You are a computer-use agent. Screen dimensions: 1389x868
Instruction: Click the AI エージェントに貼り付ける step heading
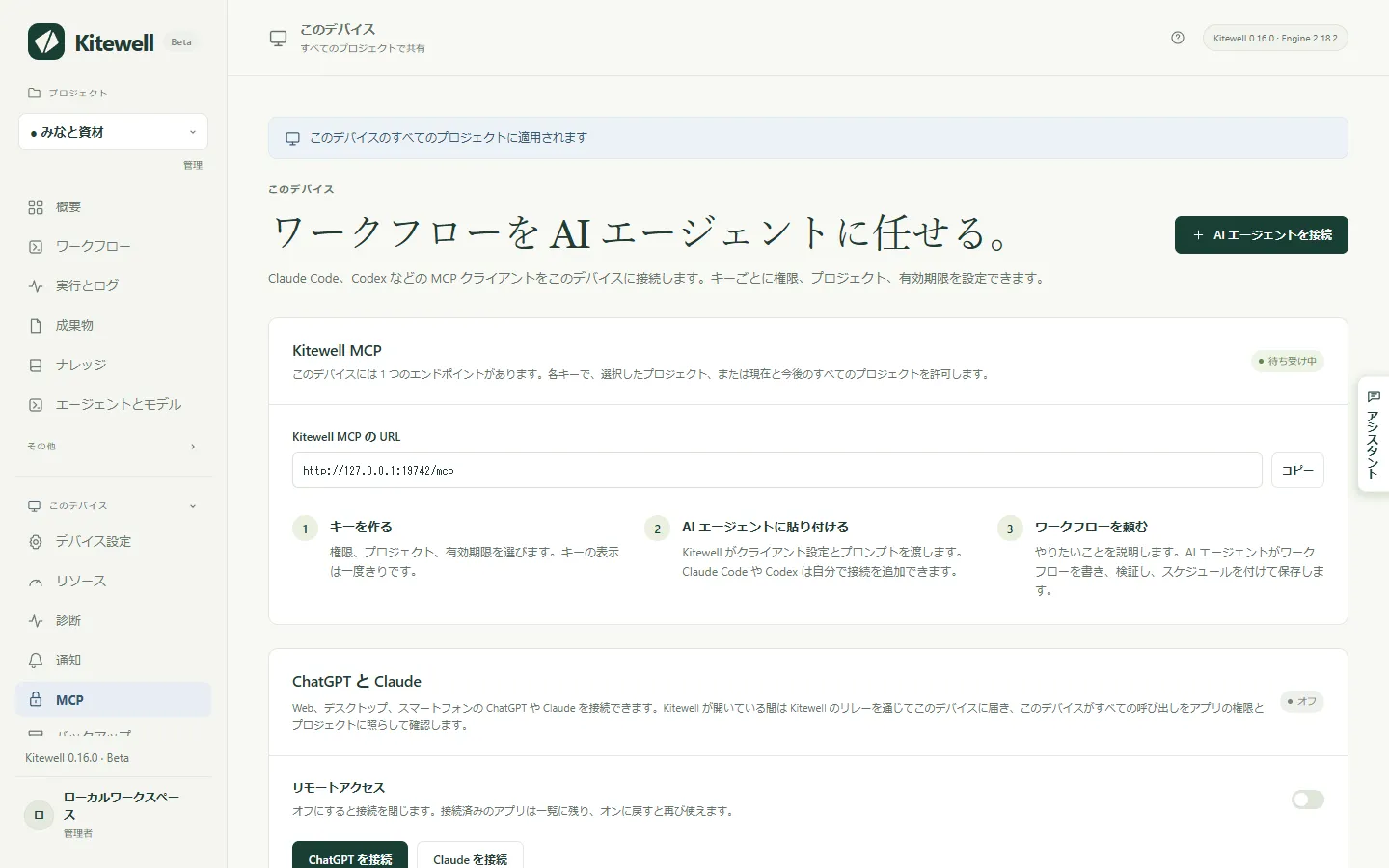pyautogui.click(x=765, y=528)
